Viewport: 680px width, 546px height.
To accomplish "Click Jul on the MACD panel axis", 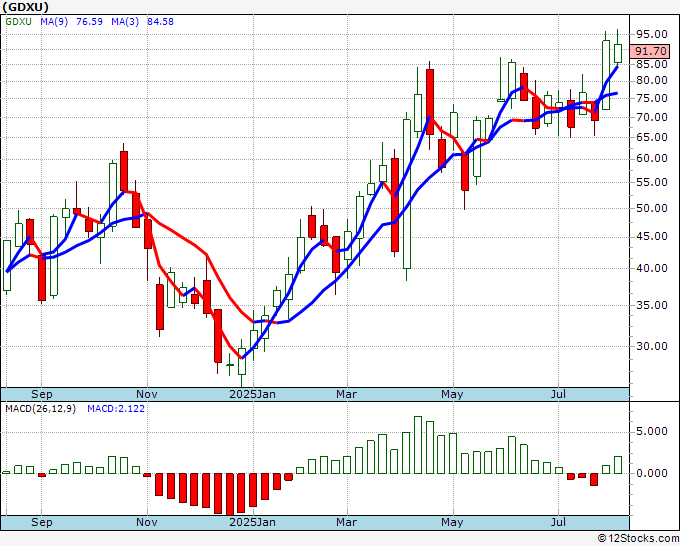I will (x=559, y=522).
